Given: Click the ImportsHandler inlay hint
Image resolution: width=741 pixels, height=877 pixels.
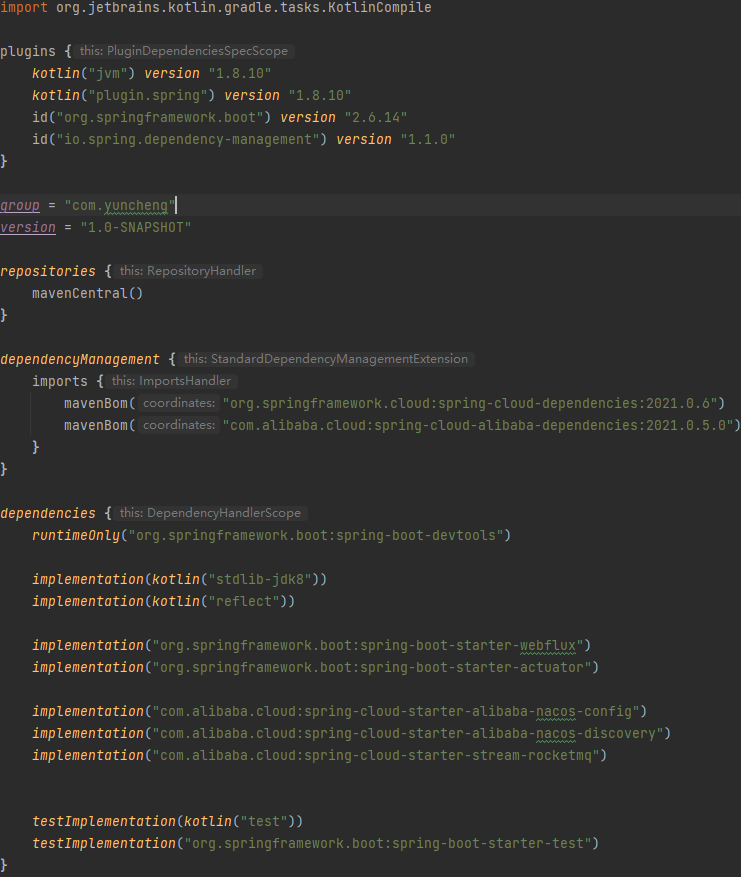Looking at the screenshot, I should tap(171, 381).
